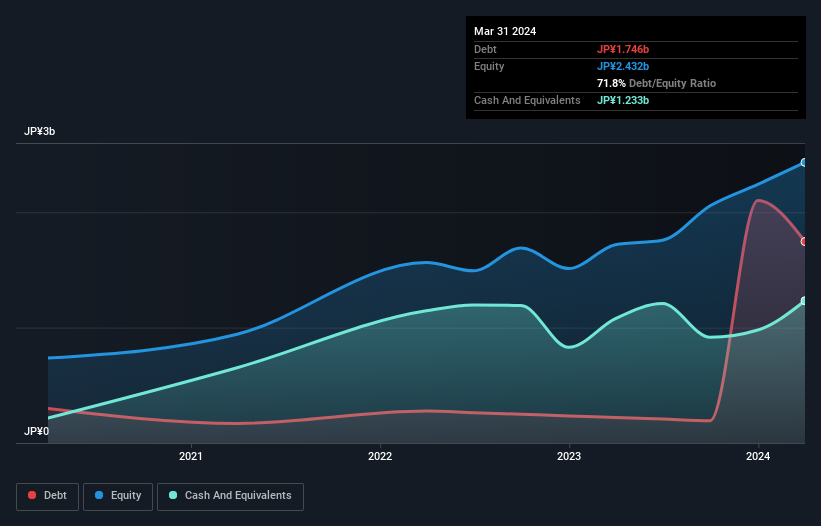Click the 2023 x-axis label

pos(569,456)
